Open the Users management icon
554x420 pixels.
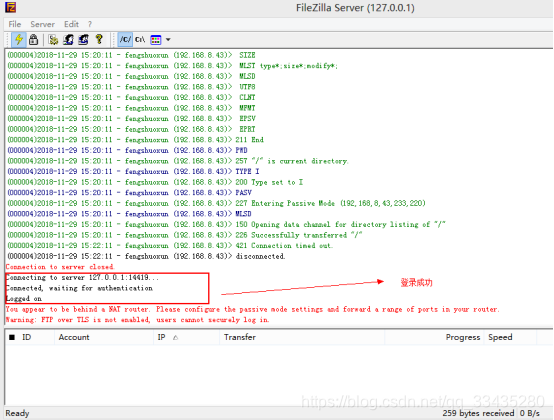[68, 39]
